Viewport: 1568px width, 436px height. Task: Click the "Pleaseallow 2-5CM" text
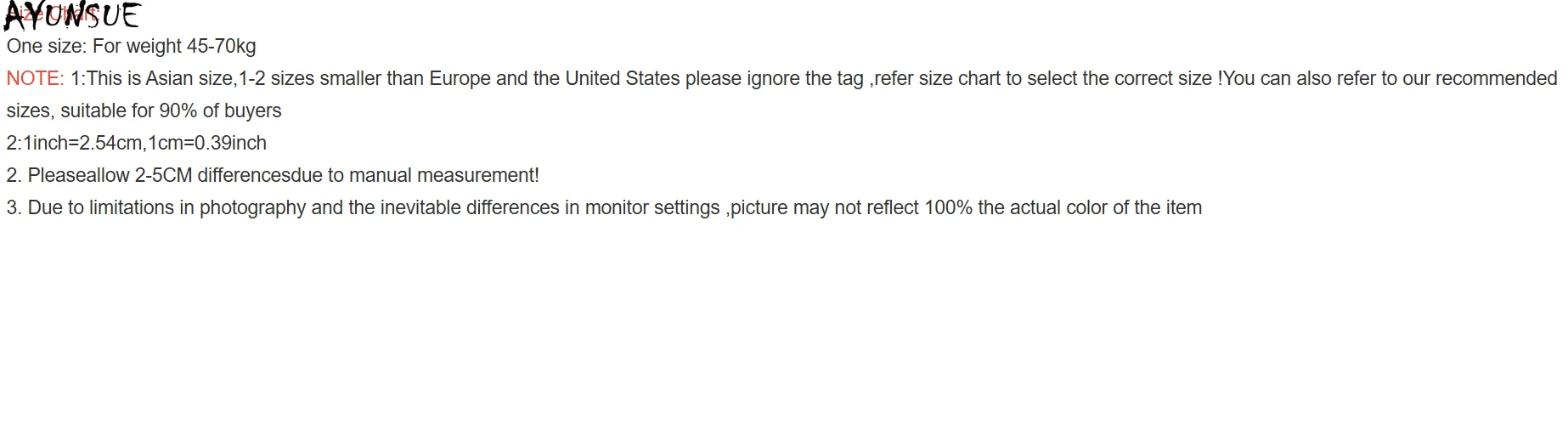110,176
